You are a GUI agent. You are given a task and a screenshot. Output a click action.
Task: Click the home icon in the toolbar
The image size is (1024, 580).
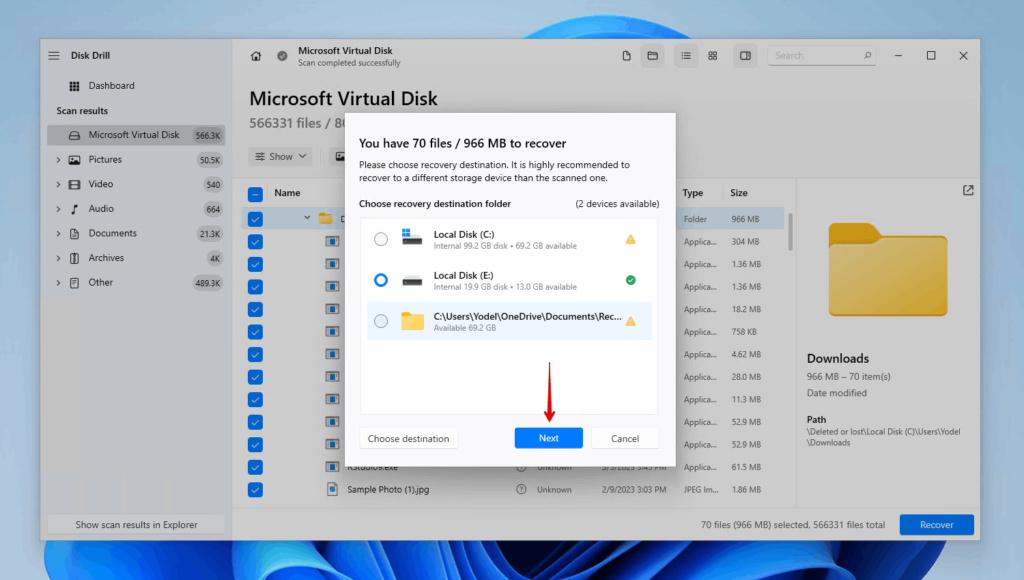click(256, 55)
